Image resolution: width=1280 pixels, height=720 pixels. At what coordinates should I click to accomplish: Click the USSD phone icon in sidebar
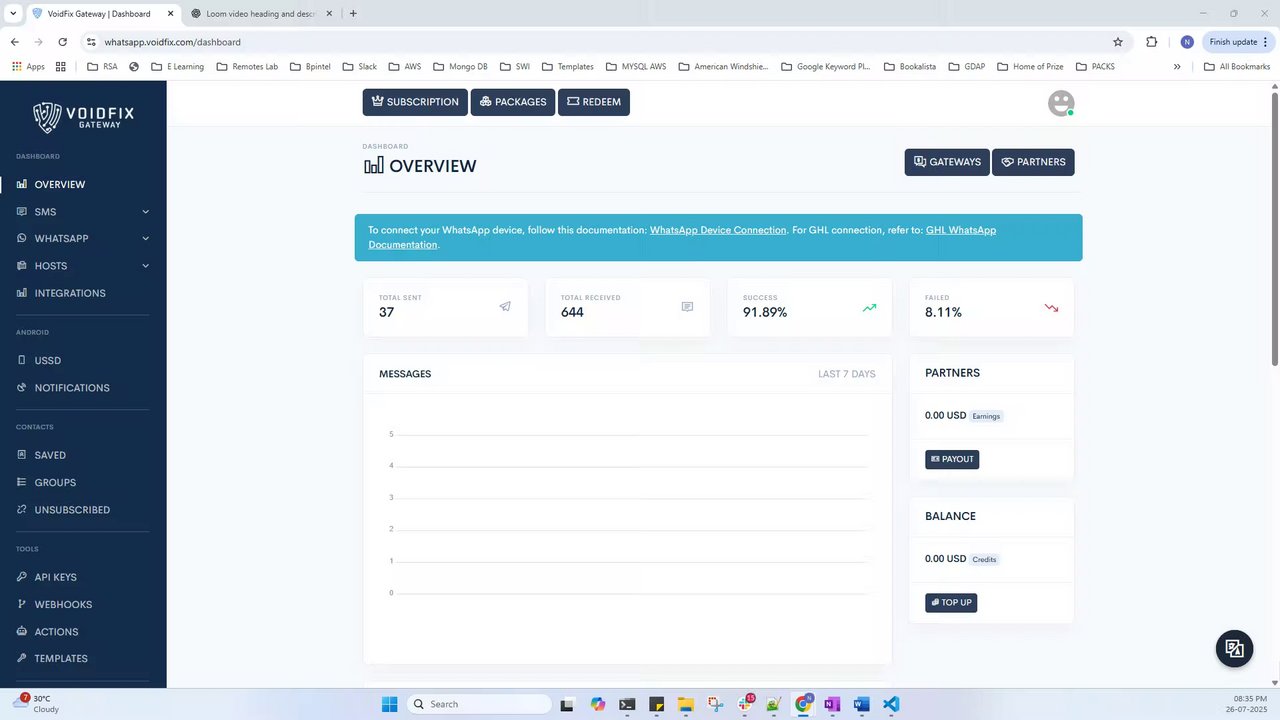22,360
